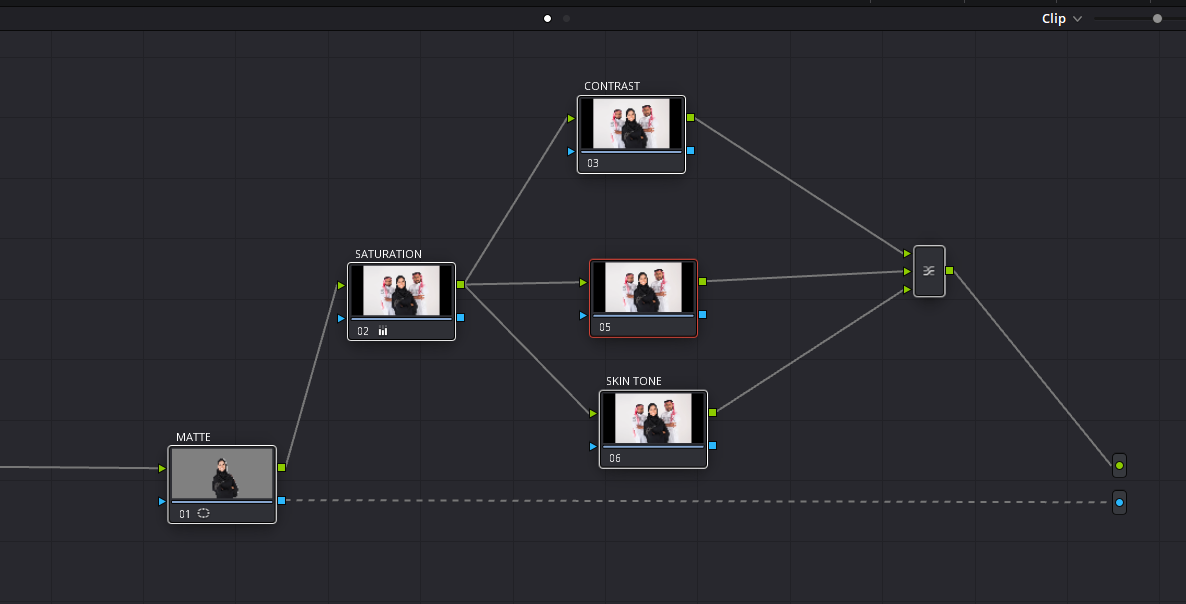Click green RGB output of CONTRAST node
The height and width of the screenshot is (604, 1186).
[691, 118]
